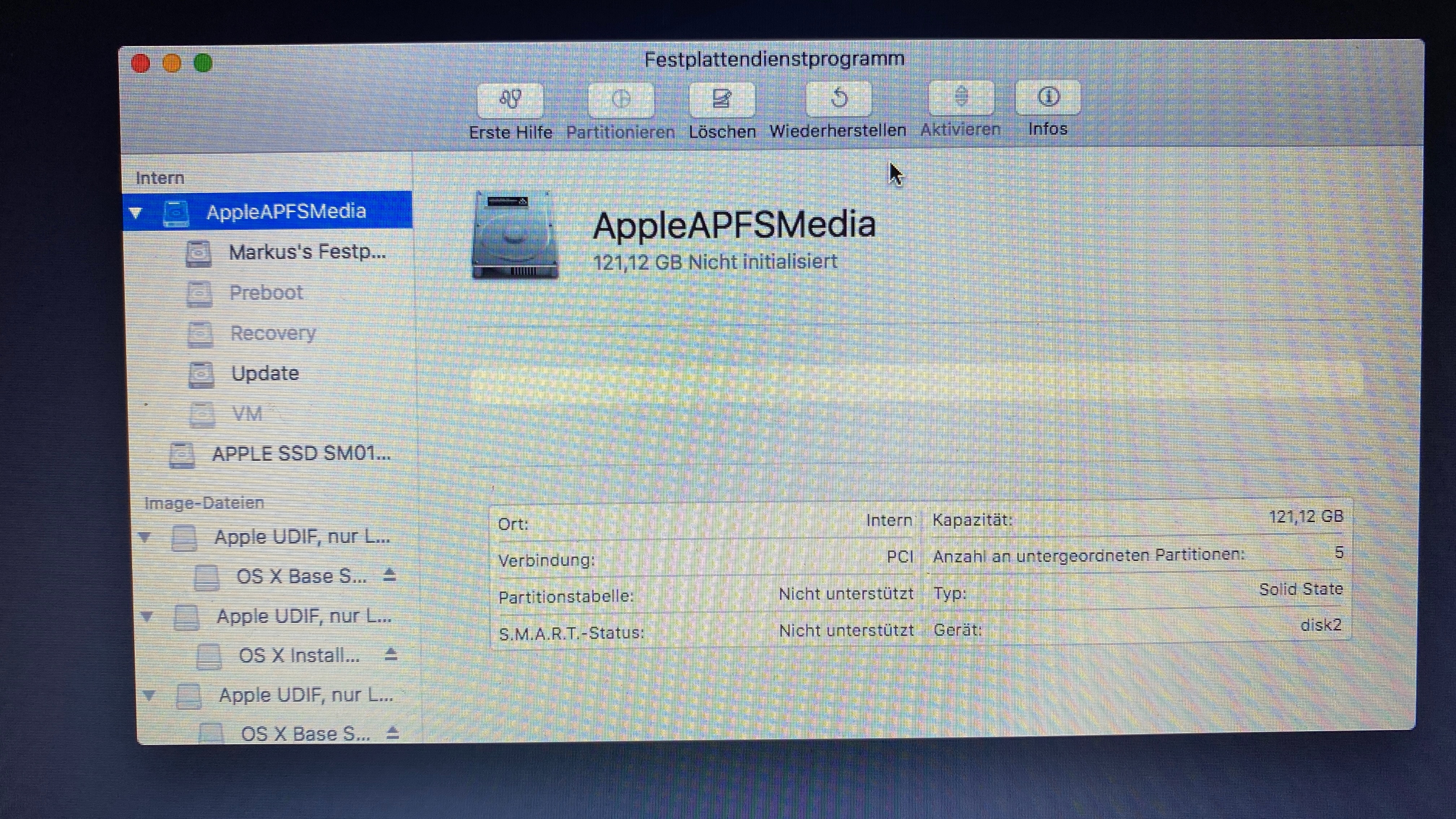Eject the bottom OS X Base S... volume
Image resolution: width=1456 pixels, height=819 pixels.
pyautogui.click(x=393, y=733)
